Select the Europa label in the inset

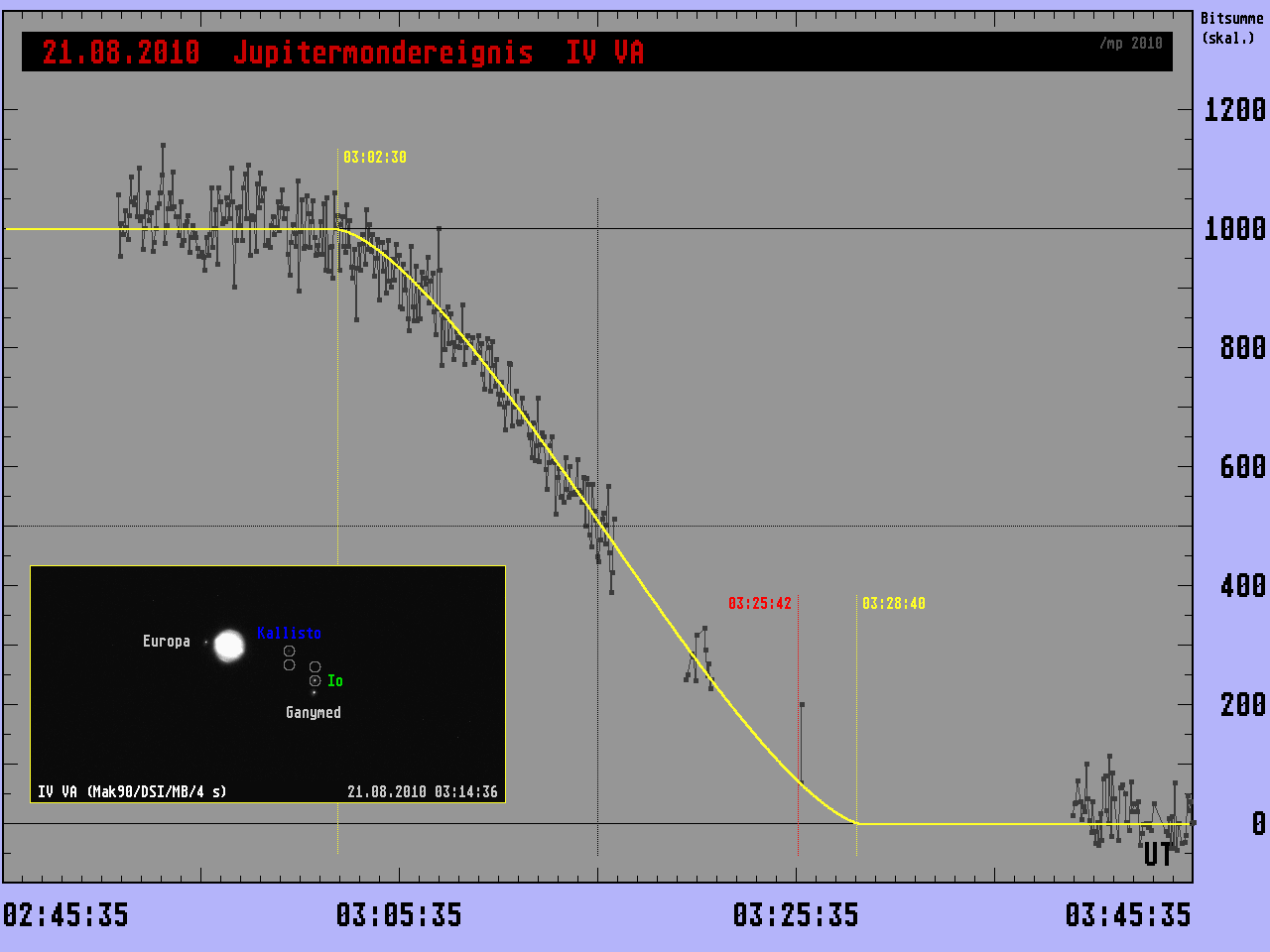166,642
